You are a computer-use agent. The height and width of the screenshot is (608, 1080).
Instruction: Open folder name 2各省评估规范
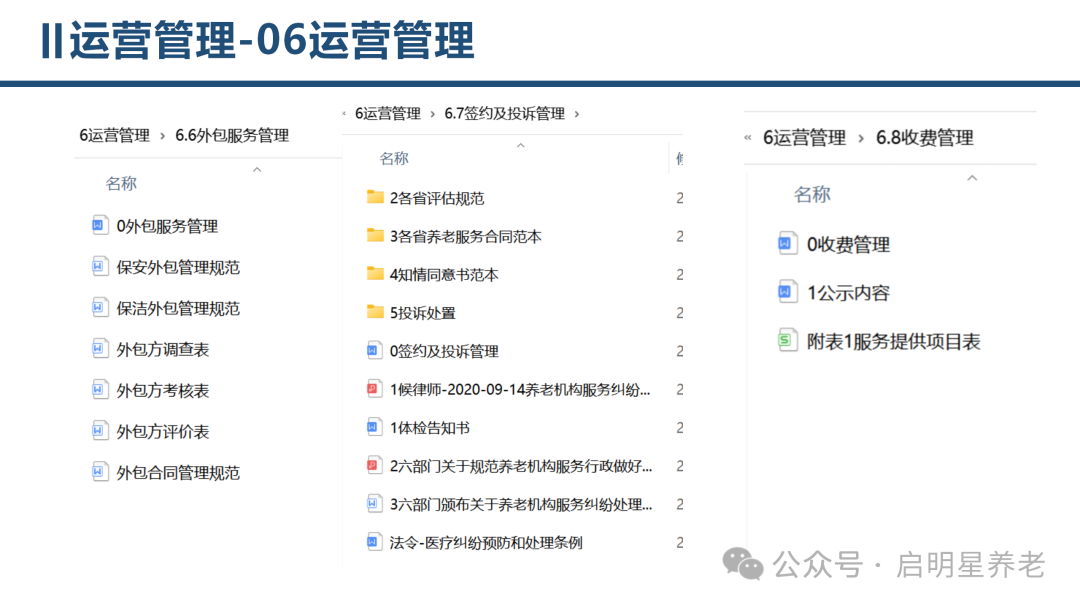(x=437, y=198)
